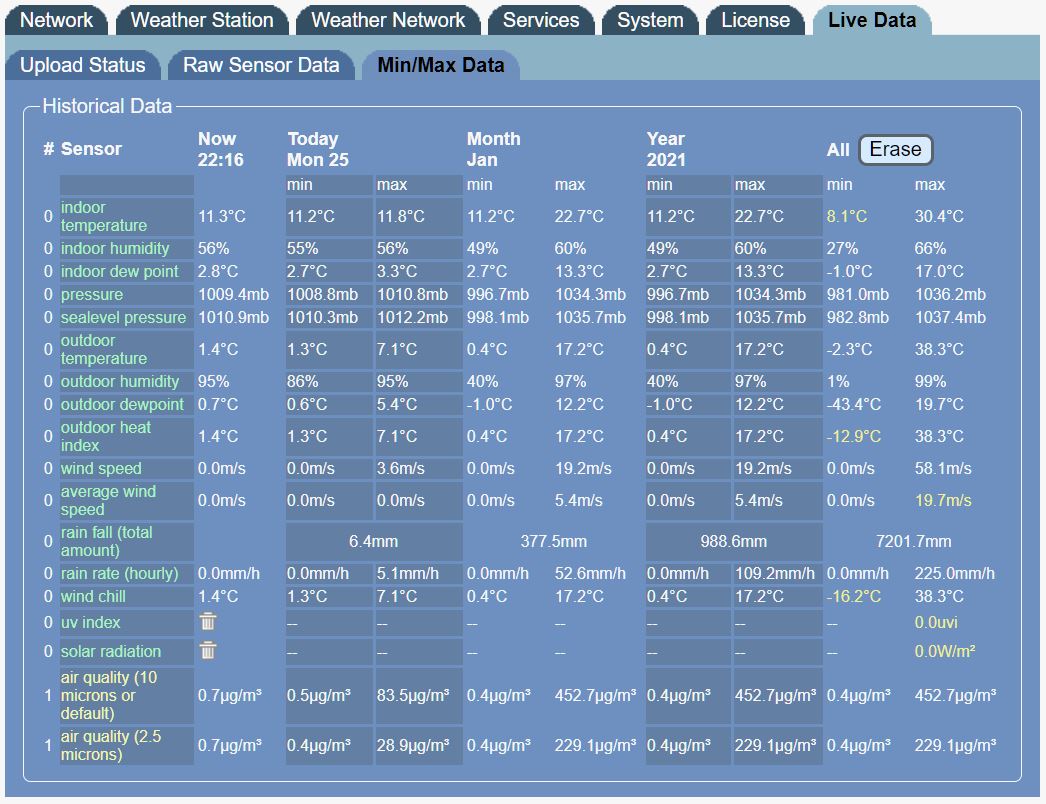Click the wind chill label
Image resolution: width=1046 pixels, height=804 pixels.
point(93,596)
